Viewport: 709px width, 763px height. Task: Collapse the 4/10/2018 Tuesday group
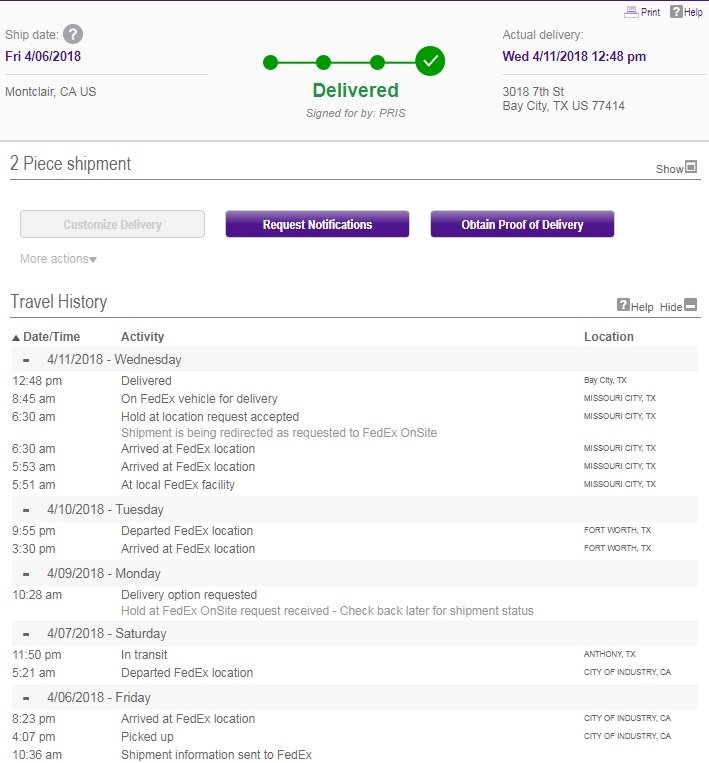click(26, 510)
